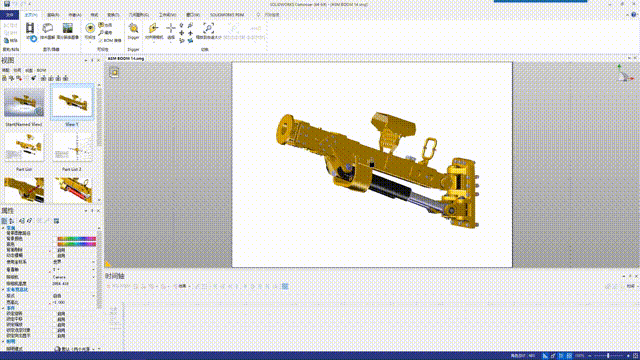Screen dimensions: 640x360
Task: Click the zoom to fit selection icon
Action: (x=209, y=28)
